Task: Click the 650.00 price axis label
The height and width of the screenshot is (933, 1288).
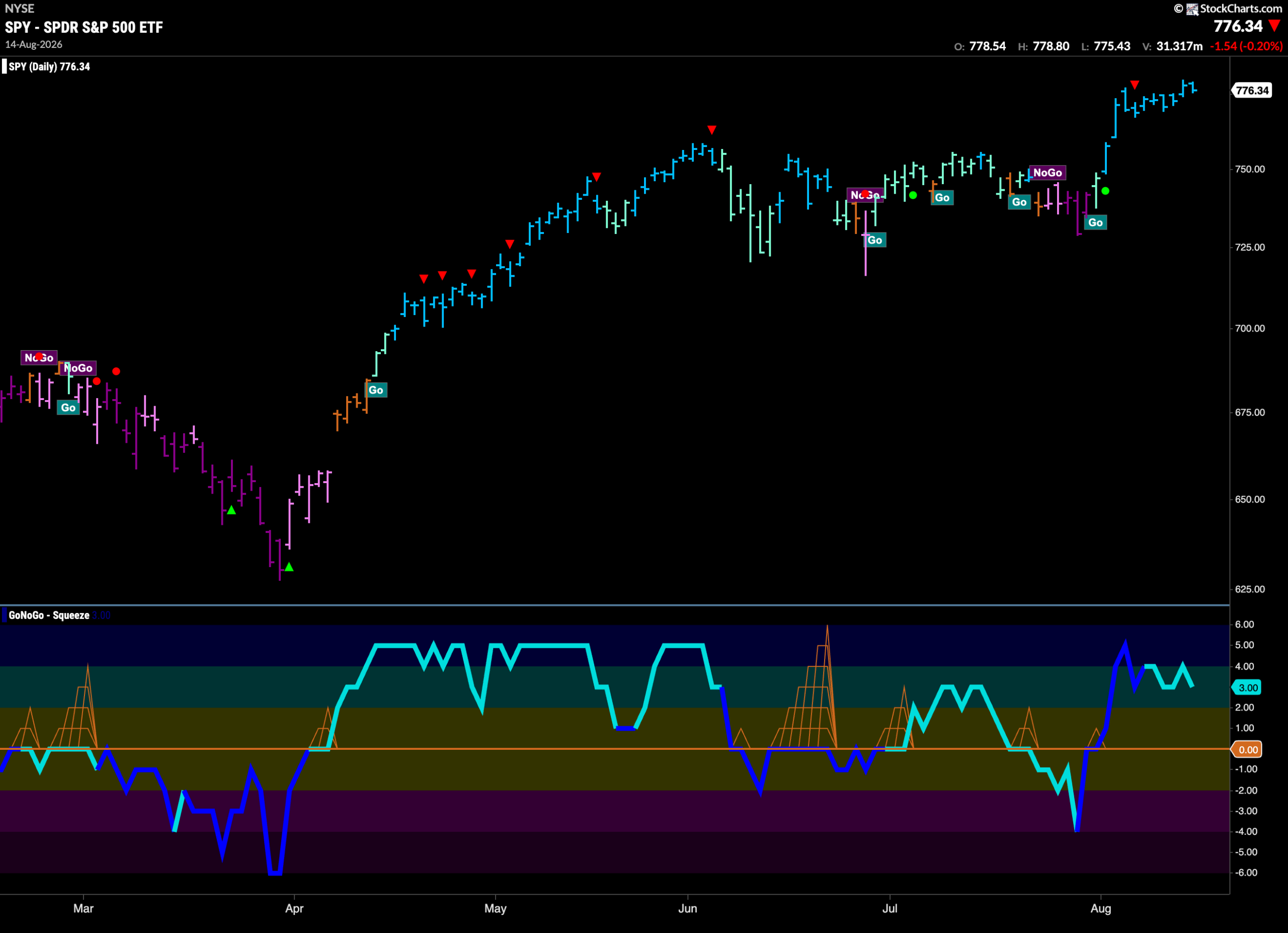Action: pyautogui.click(x=1250, y=499)
